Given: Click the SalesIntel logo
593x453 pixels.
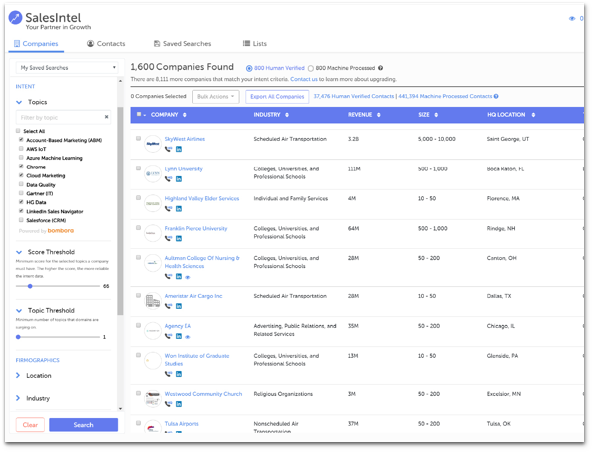Looking at the screenshot, I should point(50,21).
